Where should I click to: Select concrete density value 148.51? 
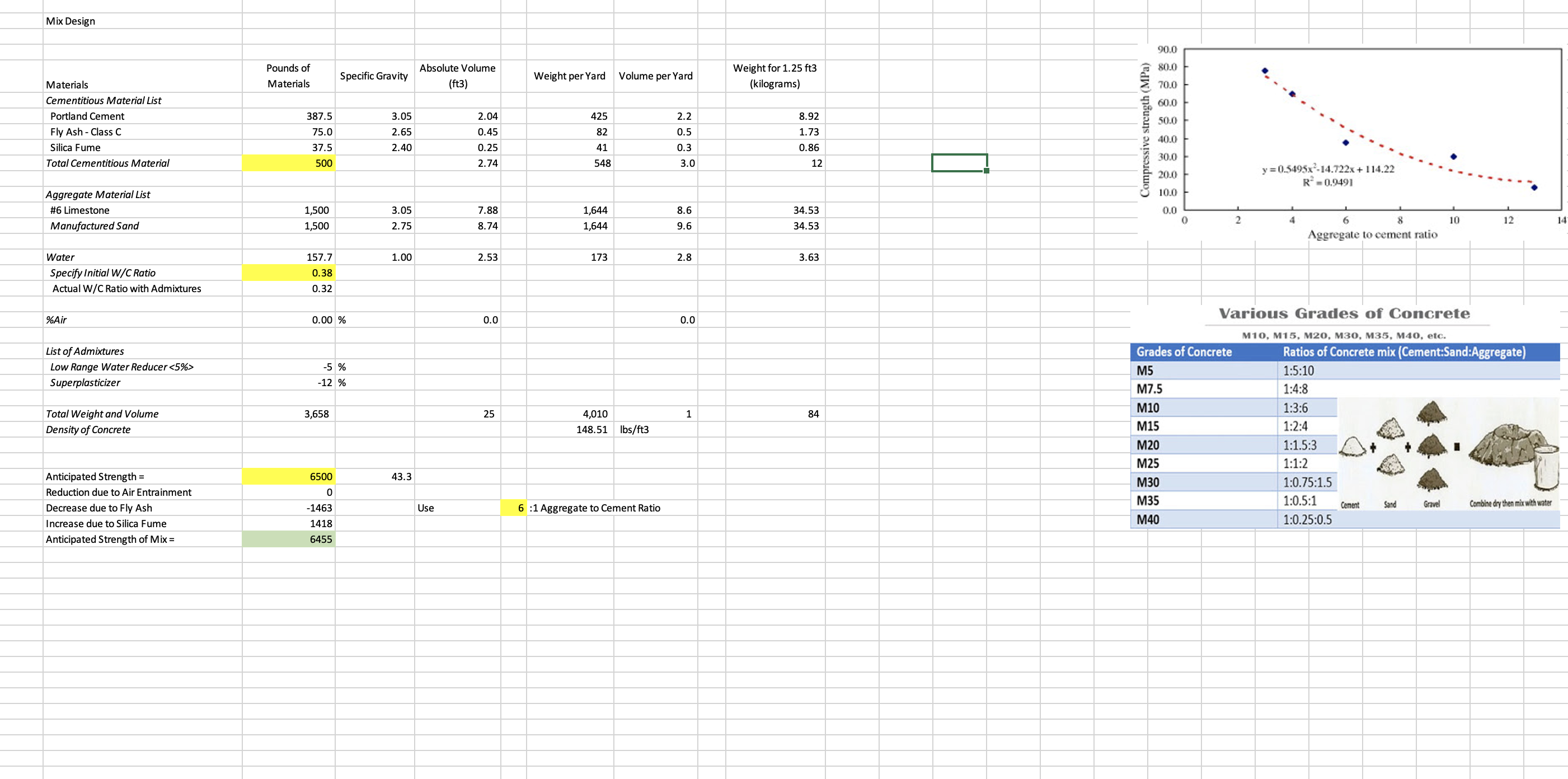(570, 429)
